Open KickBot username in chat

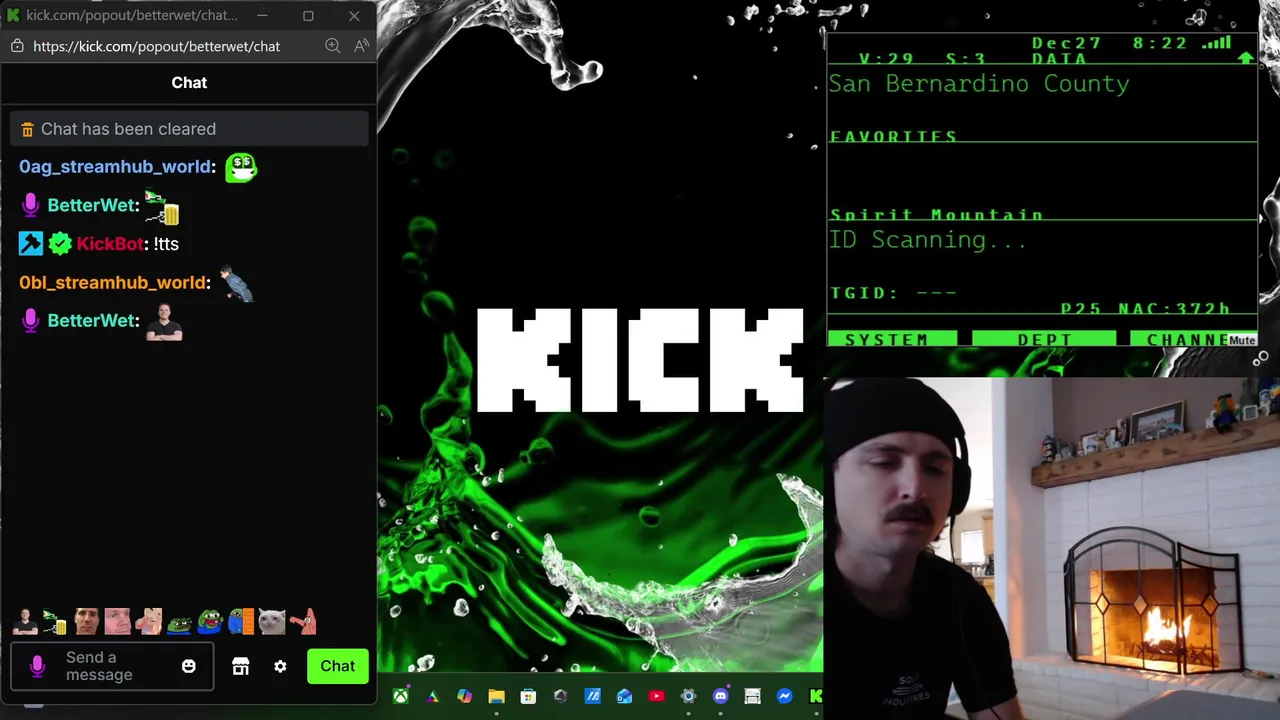point(110,244)
